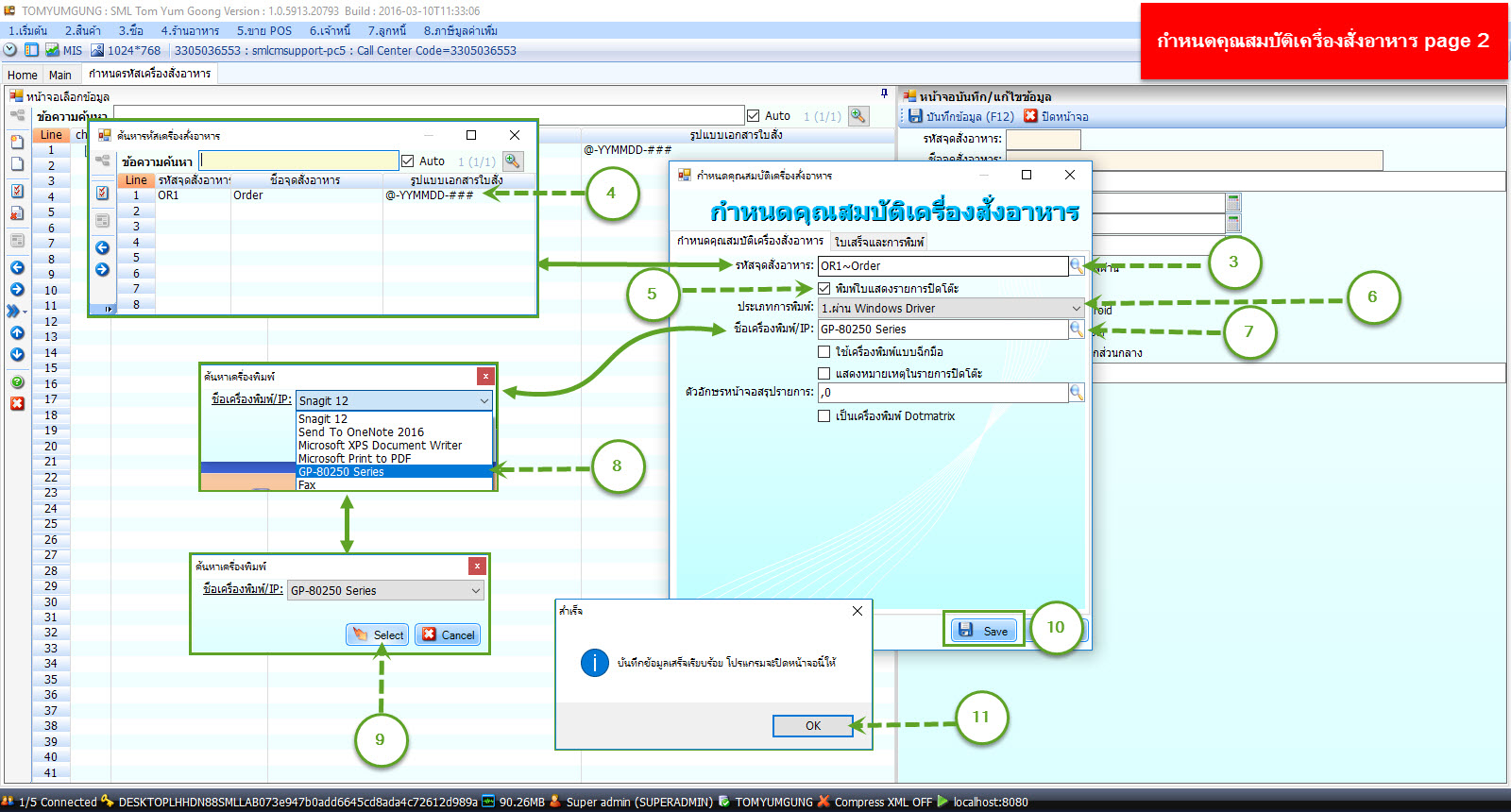This screenshot has height=812, width=1511.
Task: Open the Snagit 12 printer dropdown
Action: click(484, 401)
